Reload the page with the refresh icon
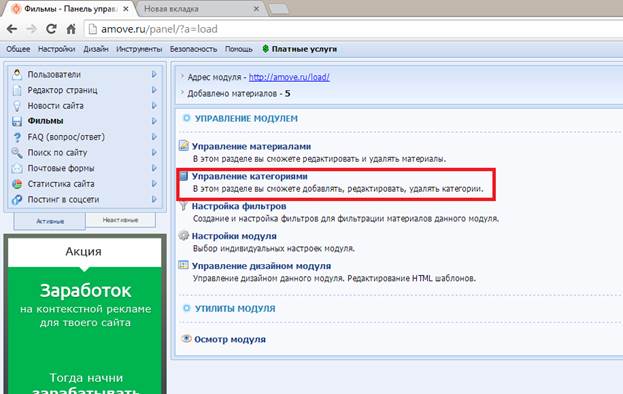Image resolution: width=623 pixels, height=394 pixels. [x=51, y=29]
